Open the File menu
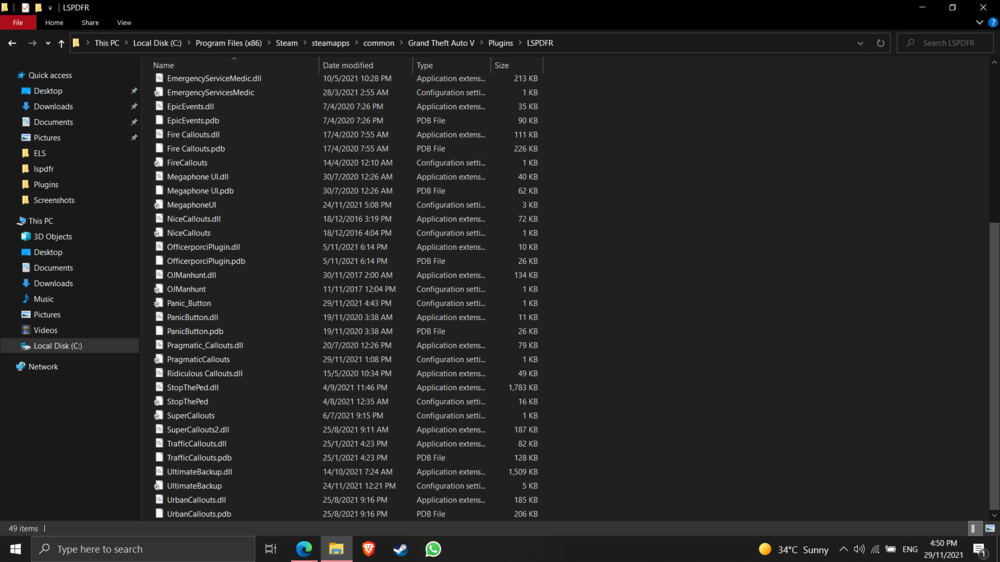The image size is (1000, 562). (18, 22)
